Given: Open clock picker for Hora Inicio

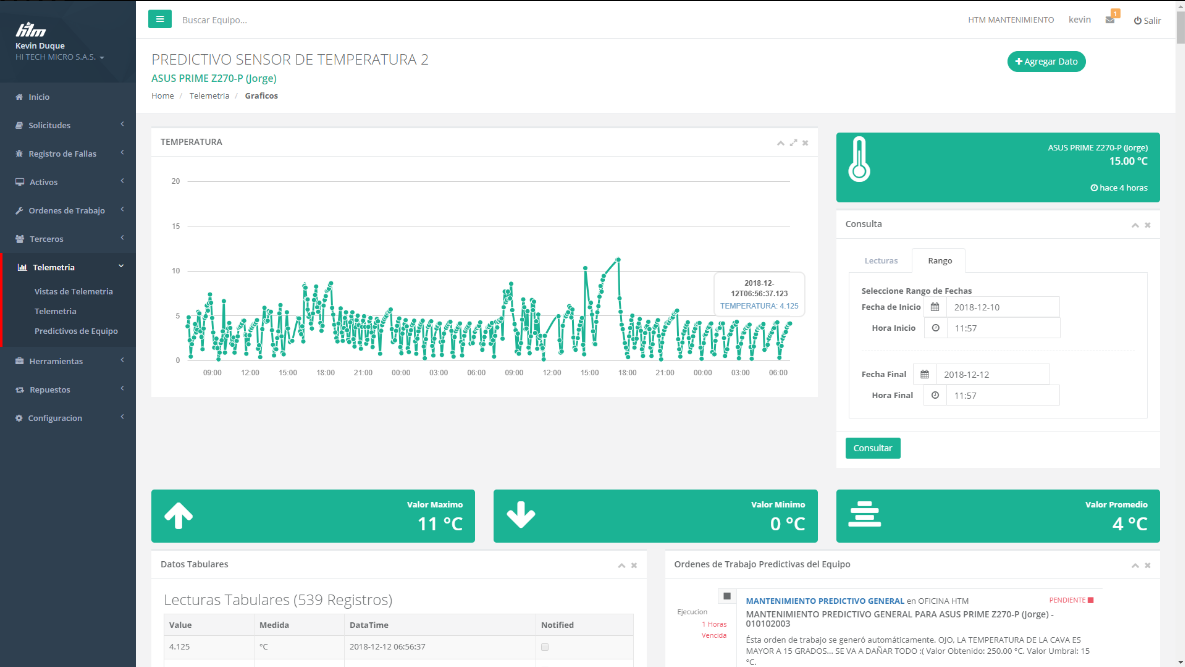Looking at the screenshot, I should point(936,328).
